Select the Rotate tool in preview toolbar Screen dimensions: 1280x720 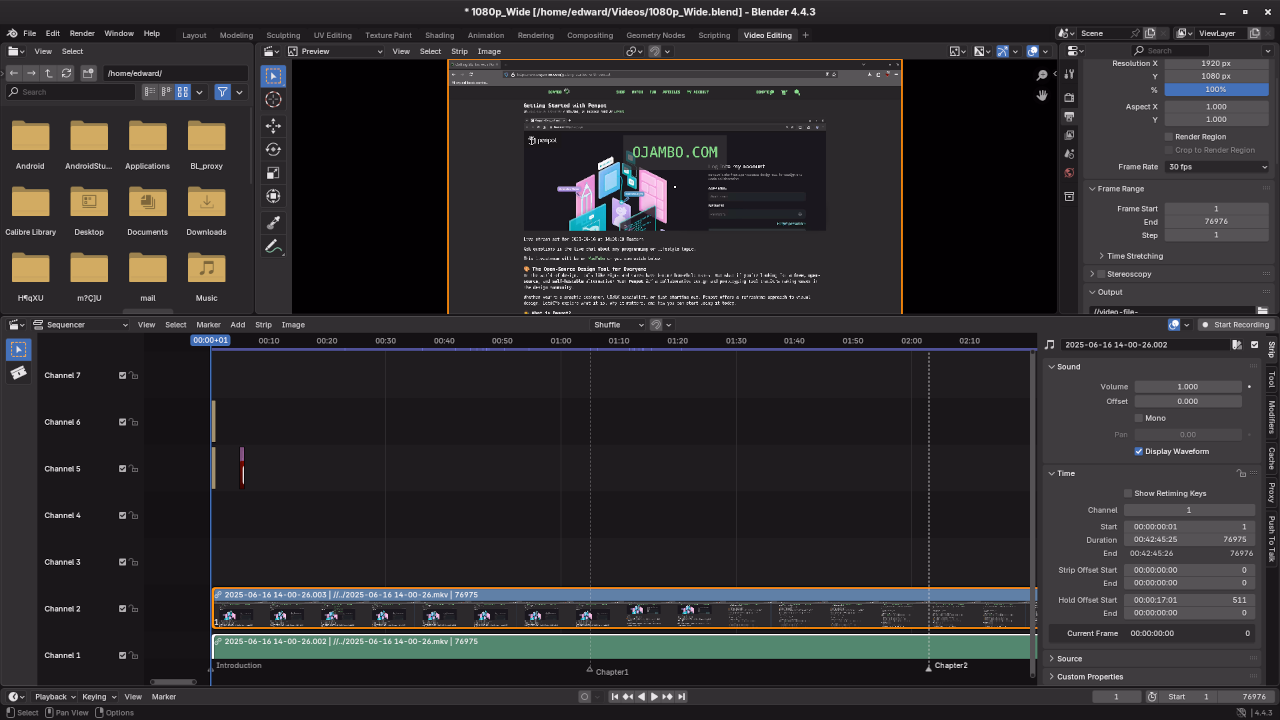pos(273,149)
